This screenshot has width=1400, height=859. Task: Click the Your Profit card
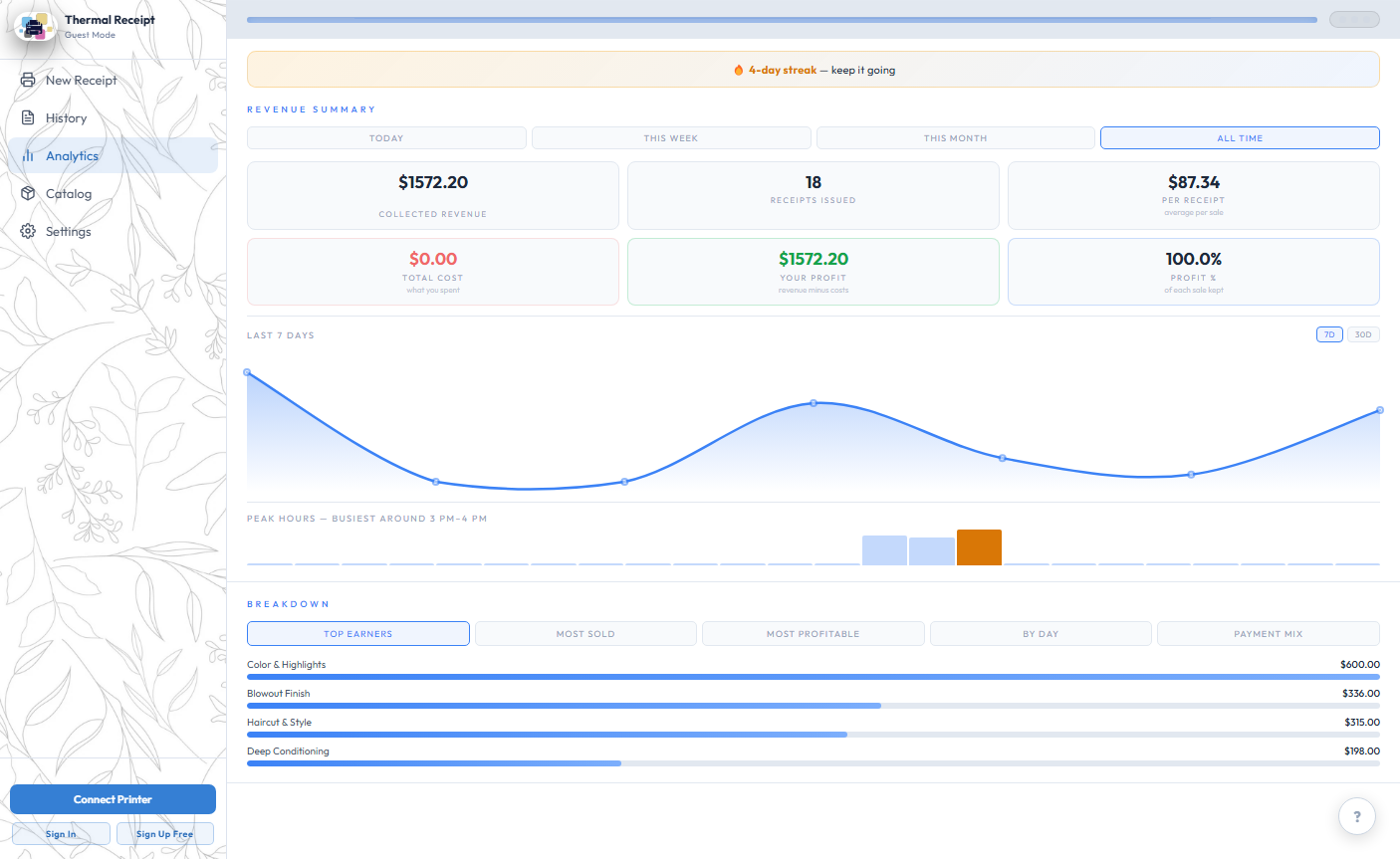(x=814, y=272)
